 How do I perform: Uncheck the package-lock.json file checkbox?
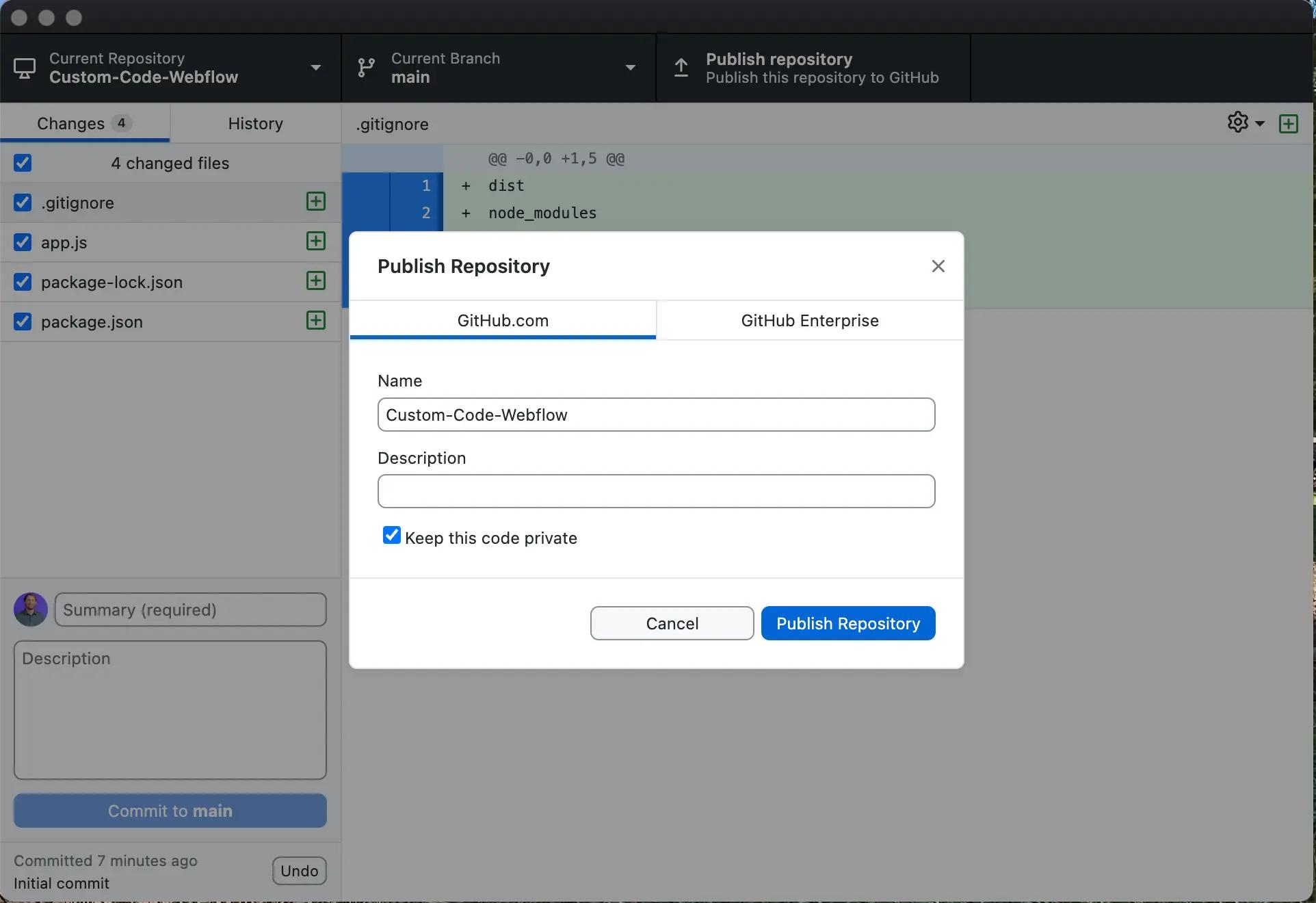pyautogui.click(x=23, y=282)
